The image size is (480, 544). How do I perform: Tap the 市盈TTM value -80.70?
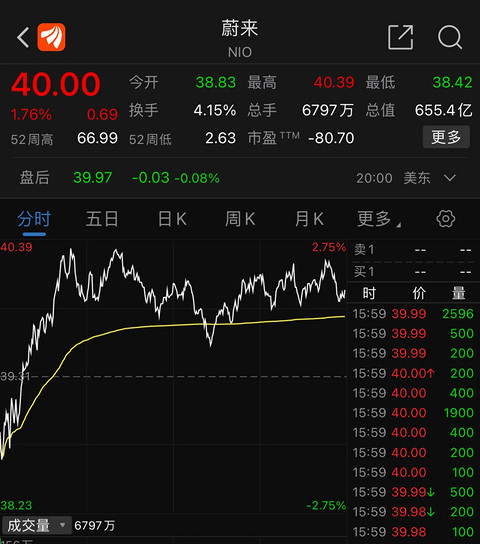pos(331,138)
